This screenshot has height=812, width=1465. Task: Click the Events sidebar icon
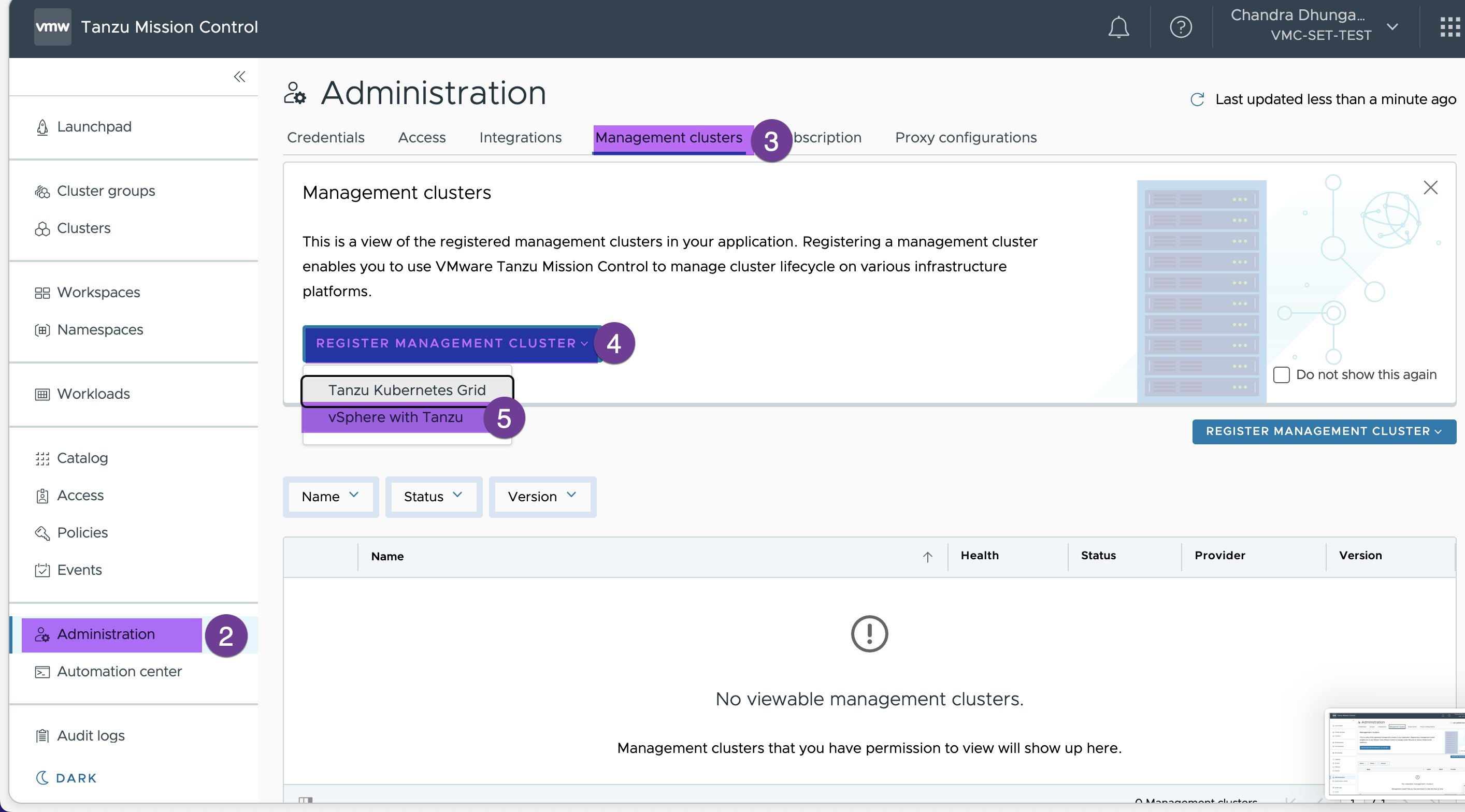(41, 569)
